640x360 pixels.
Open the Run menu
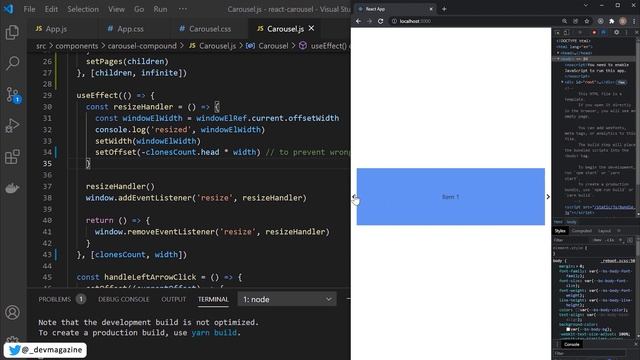(x=160, y=9)
